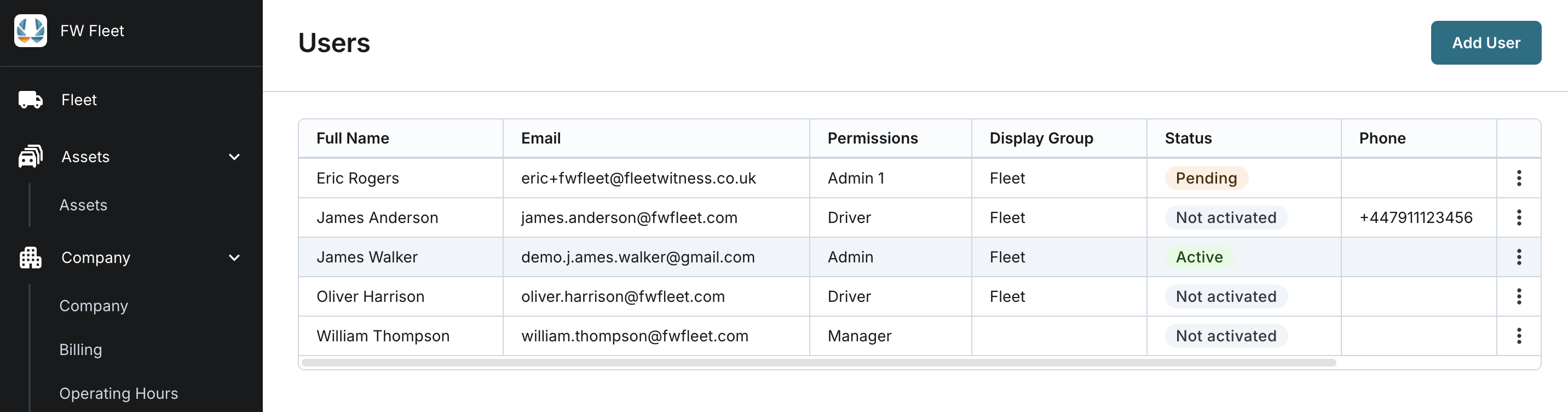Click the Fleet truck icon
1568x412 pixels.
[31, 99]
